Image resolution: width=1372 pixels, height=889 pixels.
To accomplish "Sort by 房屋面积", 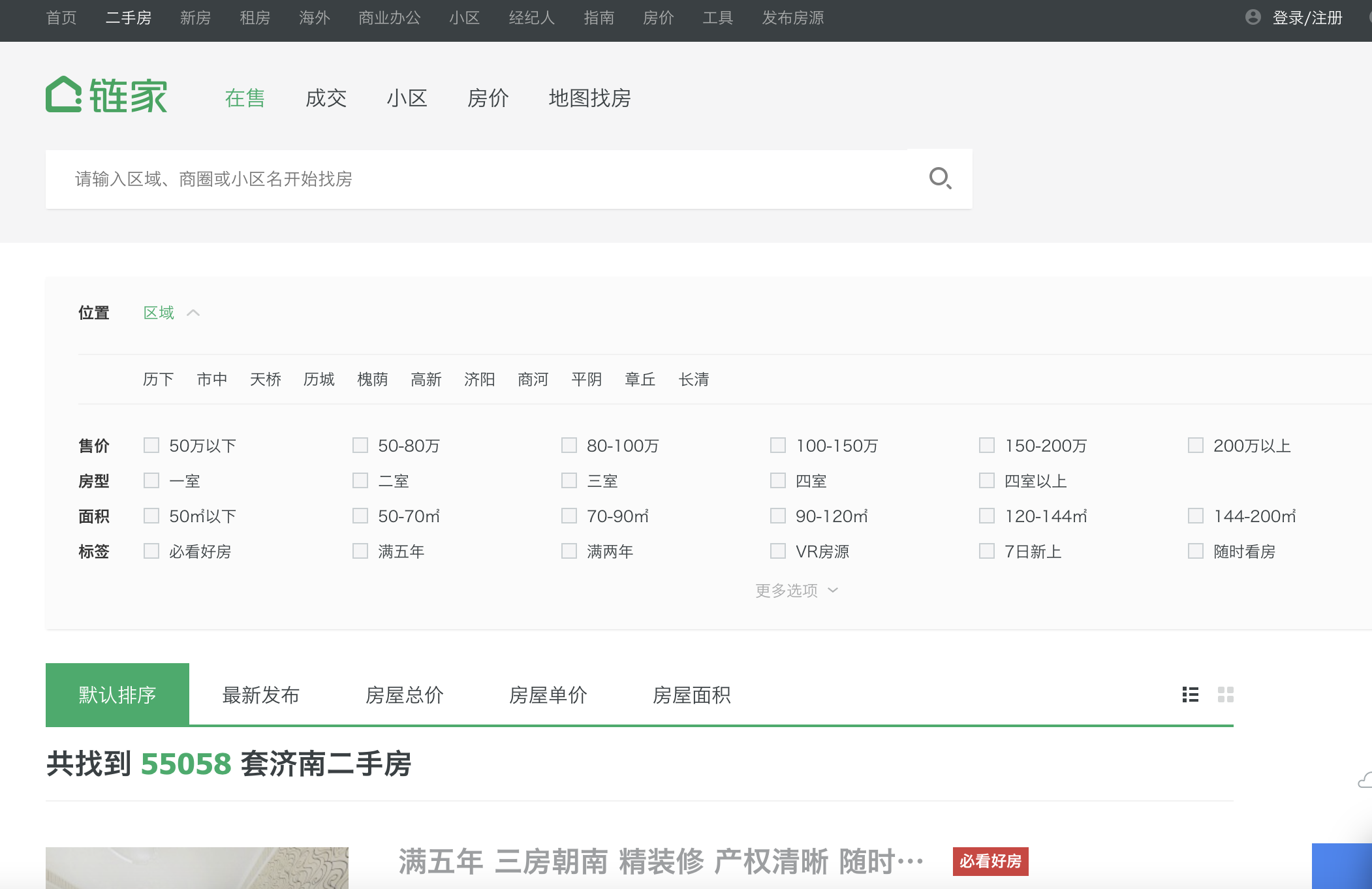I will (x=692, y=695).
